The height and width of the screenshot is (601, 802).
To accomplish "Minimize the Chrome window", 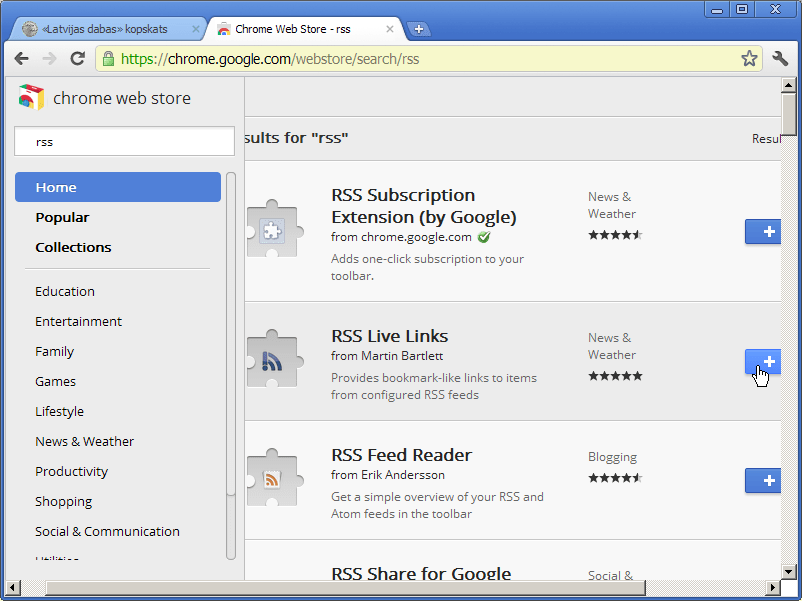I will click(717, 9).
